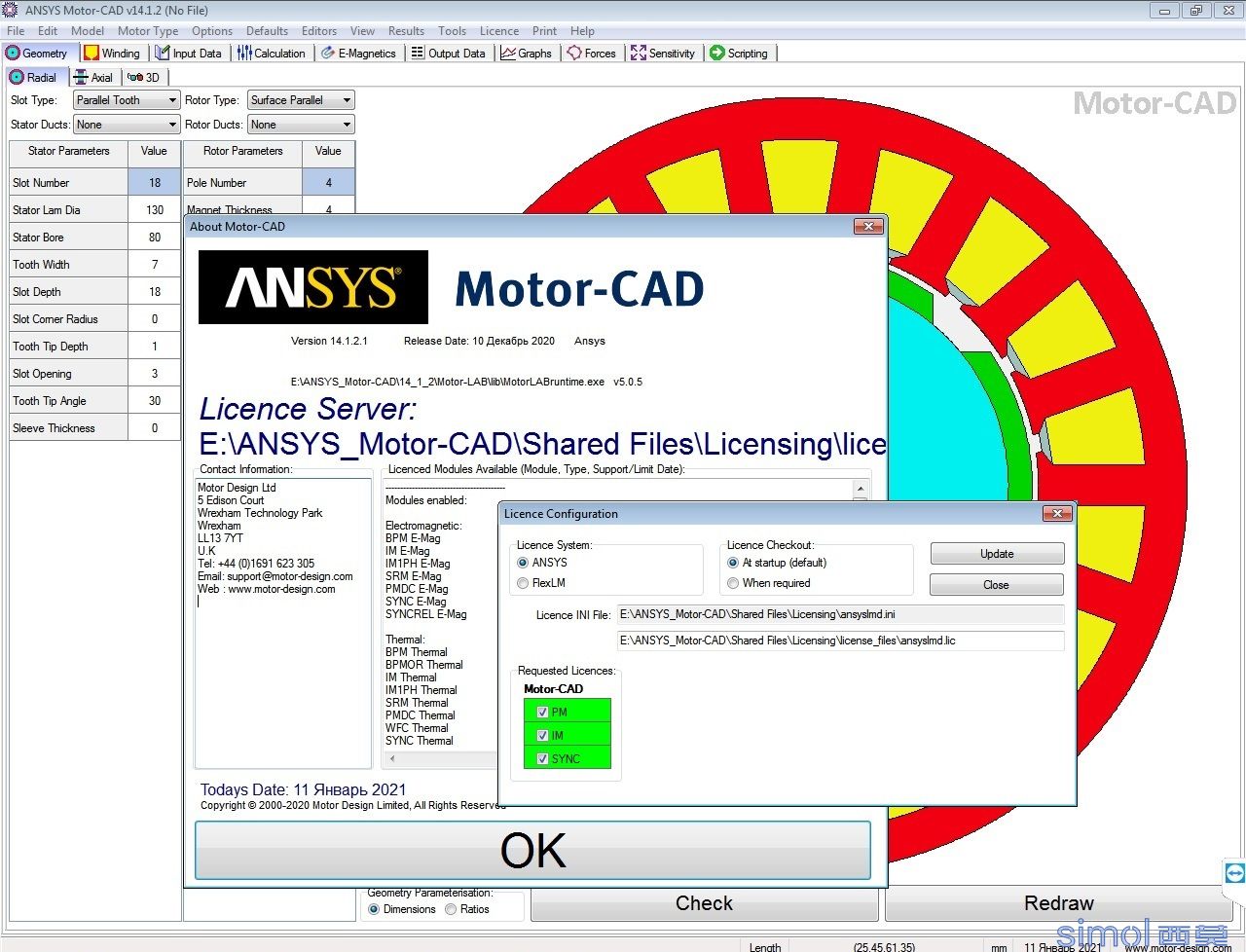The width and height of the screenshot is (1246, 952).
Task: Click the Licence INI File path field
Action: pyautogui.click(x=841, y=614)
